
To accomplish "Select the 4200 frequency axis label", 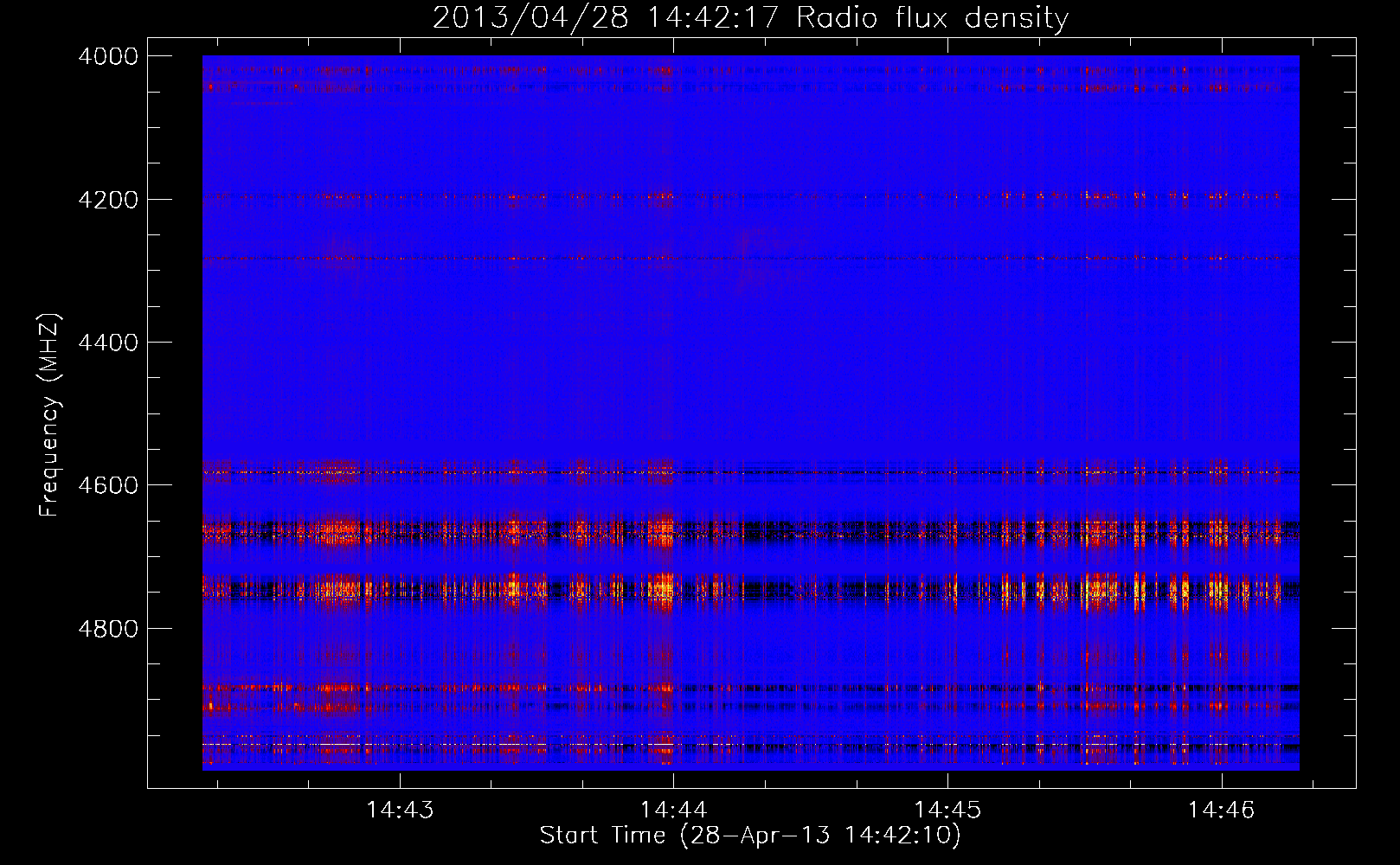I will 108,200.
